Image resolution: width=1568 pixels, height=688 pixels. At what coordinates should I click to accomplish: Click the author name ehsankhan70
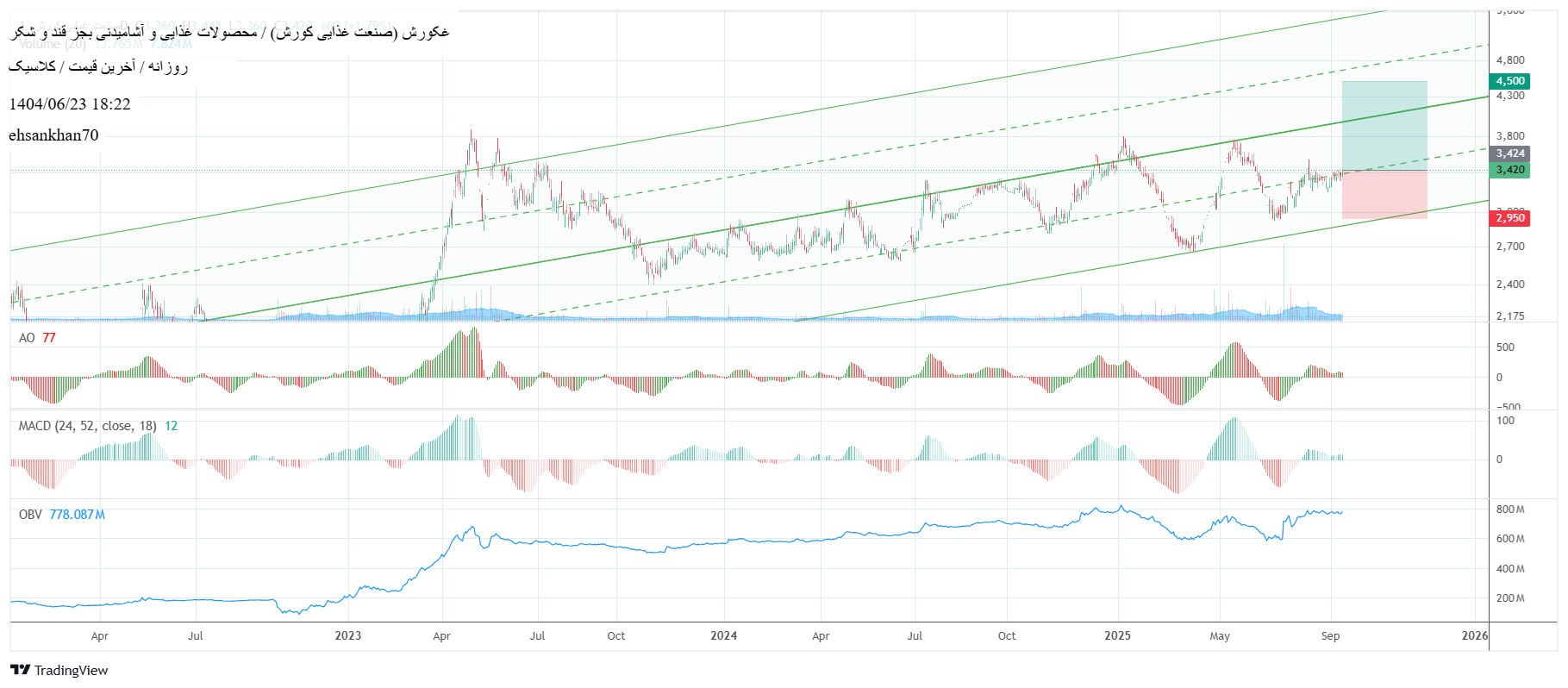53,135
